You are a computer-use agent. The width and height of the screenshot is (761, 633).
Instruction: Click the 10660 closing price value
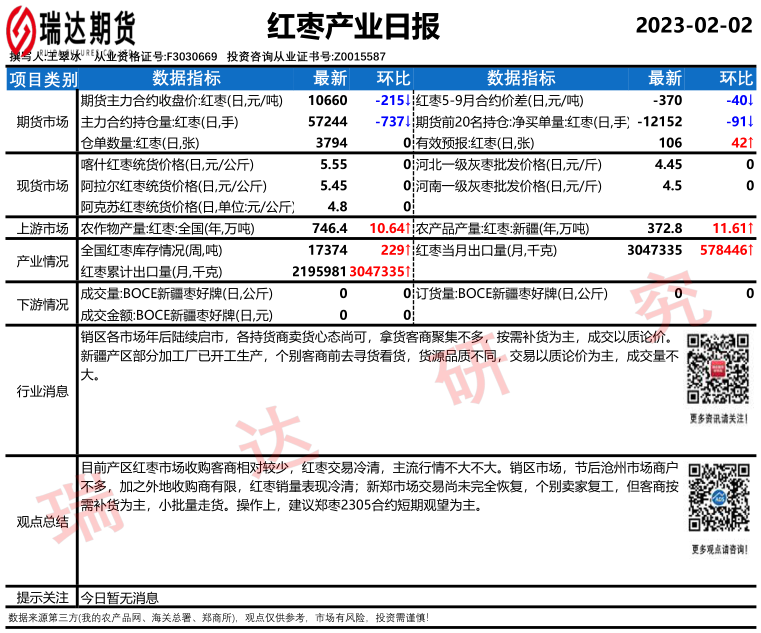click(328, 101)
